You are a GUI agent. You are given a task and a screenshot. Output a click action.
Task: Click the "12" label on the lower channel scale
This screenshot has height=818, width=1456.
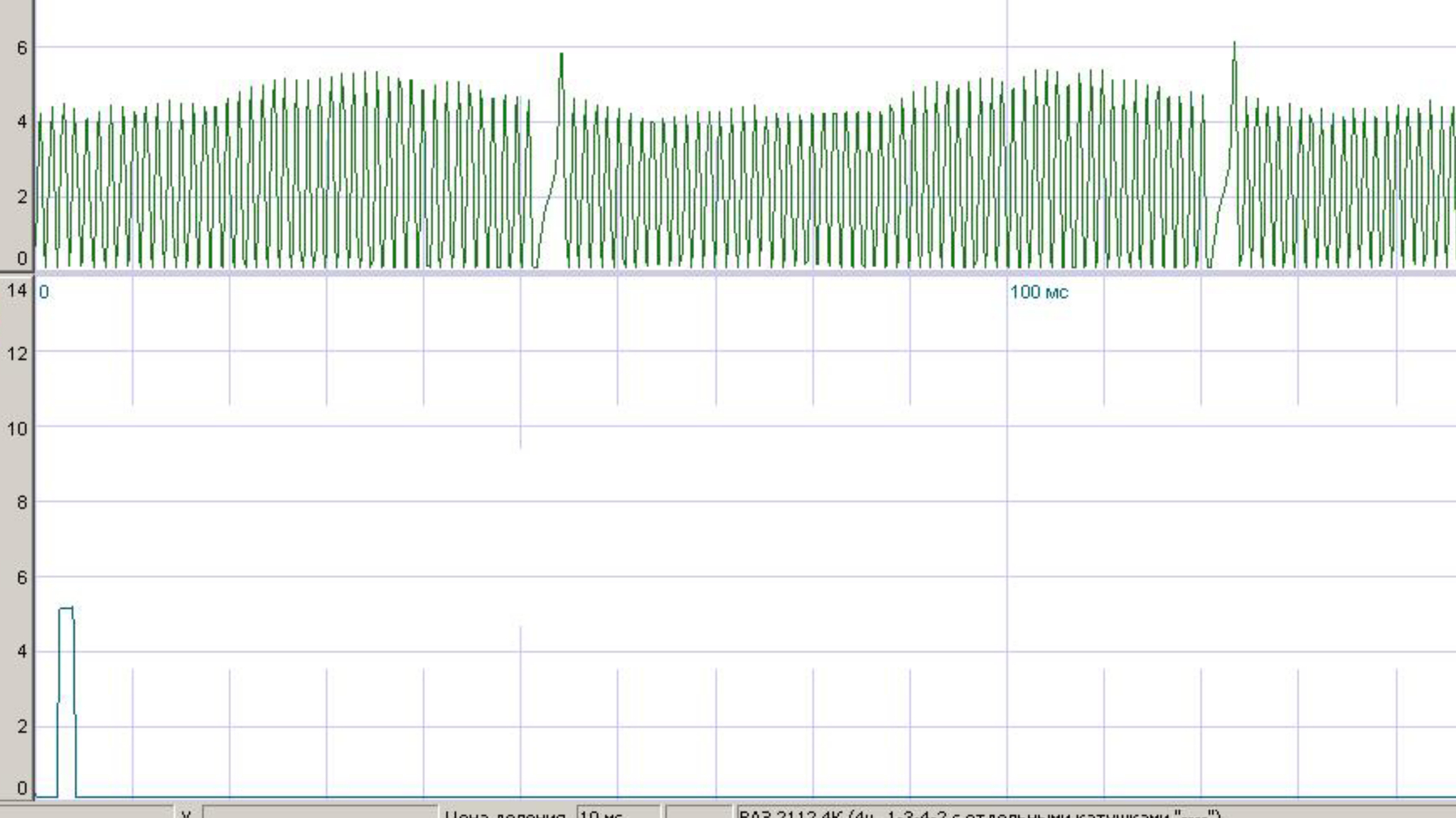click(17, 353)
